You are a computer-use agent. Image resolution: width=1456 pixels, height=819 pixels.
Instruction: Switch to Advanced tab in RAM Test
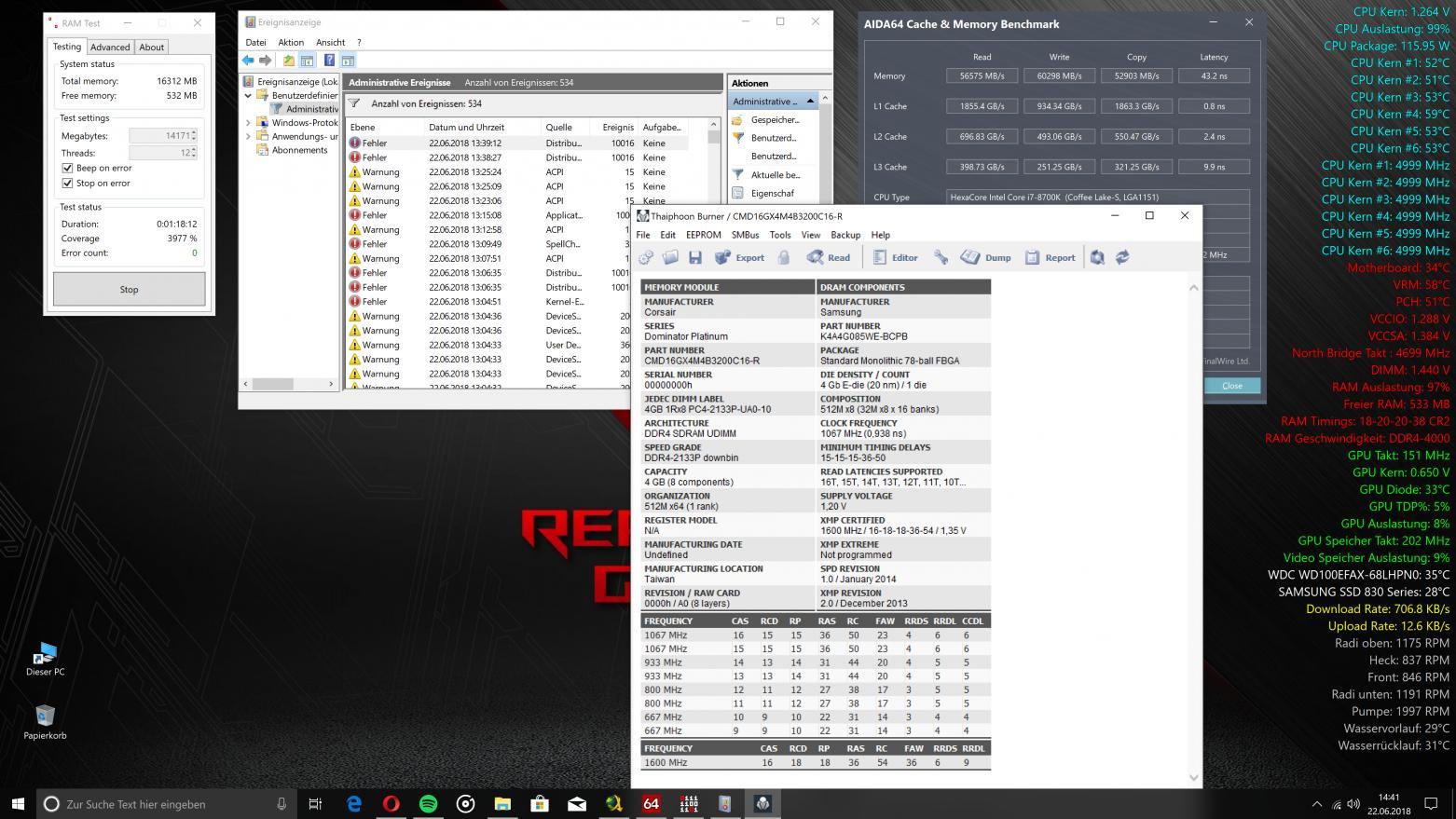pos(110,48)
